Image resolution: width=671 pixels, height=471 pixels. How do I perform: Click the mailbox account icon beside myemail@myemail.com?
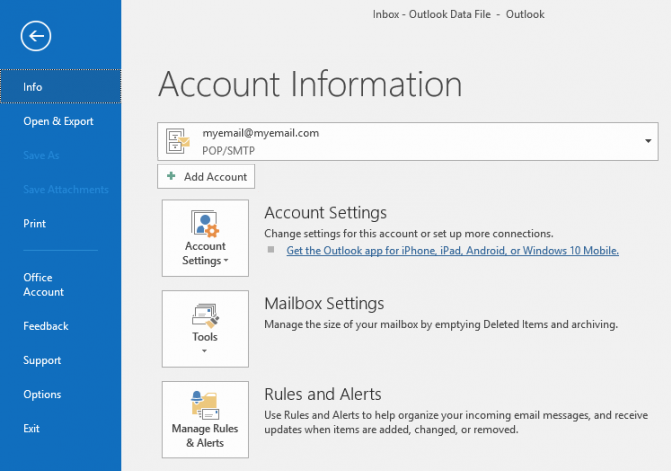click(x=178, y=141)
